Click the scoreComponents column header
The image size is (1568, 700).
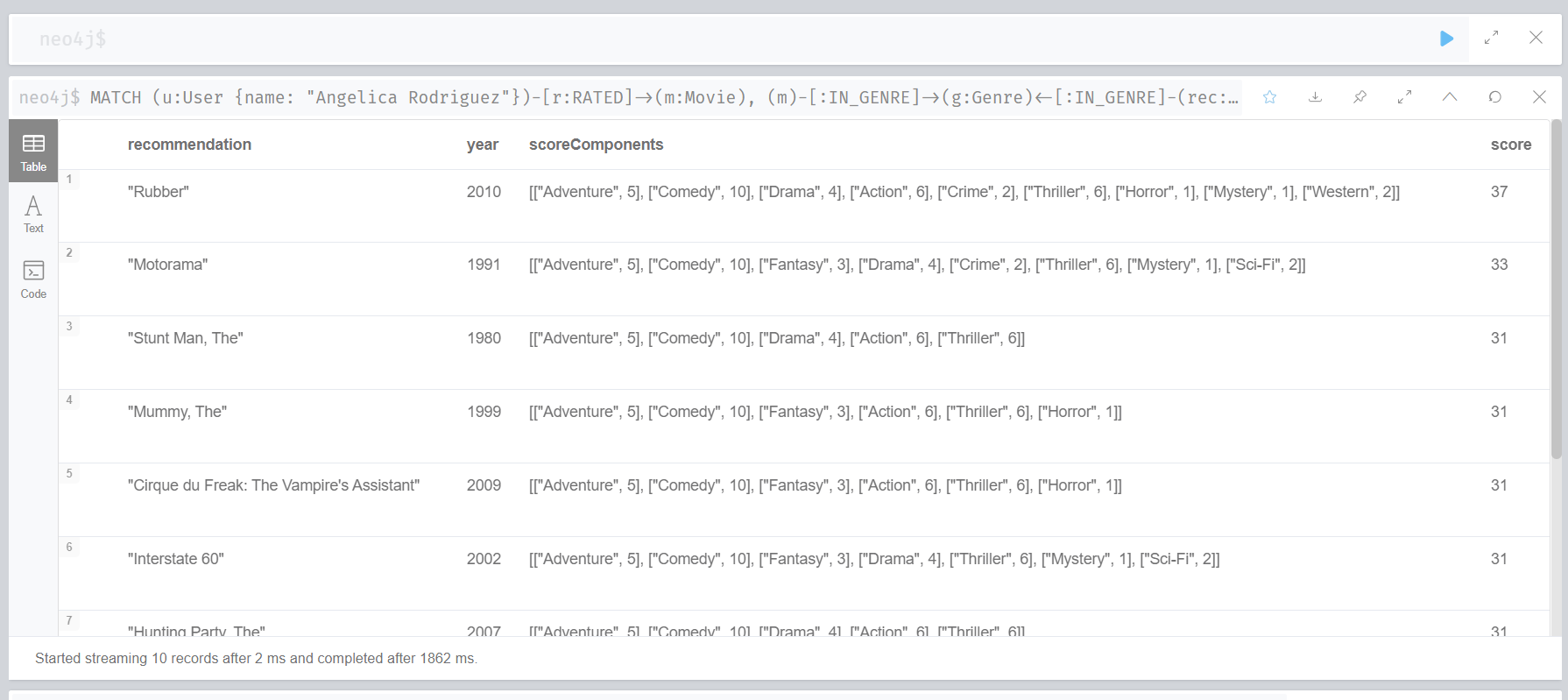(x=596, y=145)
